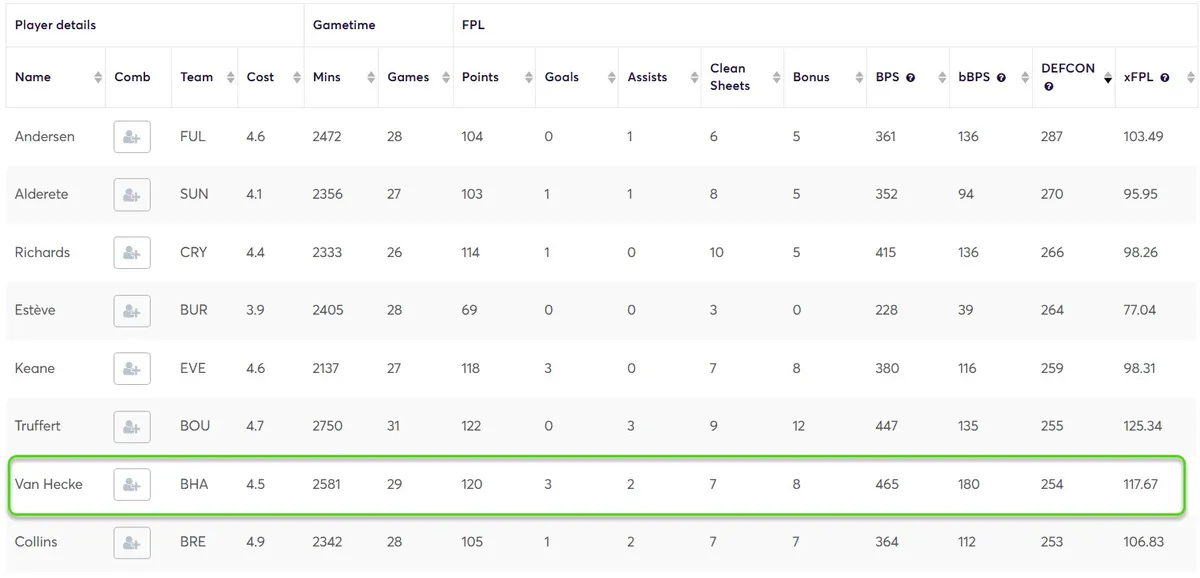Sort the table by Cost

point(260,77)
